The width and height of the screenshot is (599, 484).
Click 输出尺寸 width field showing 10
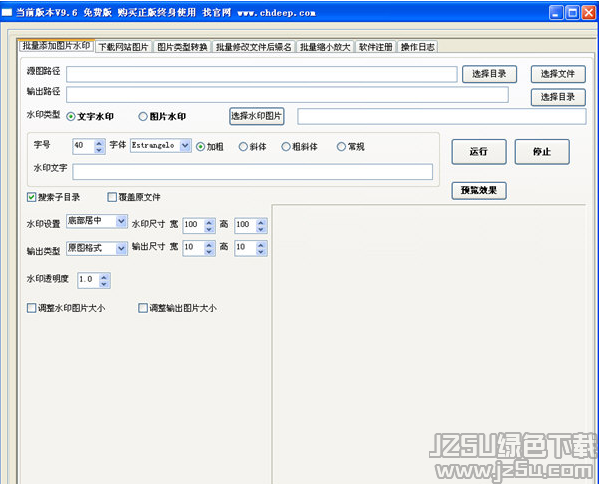194,248
